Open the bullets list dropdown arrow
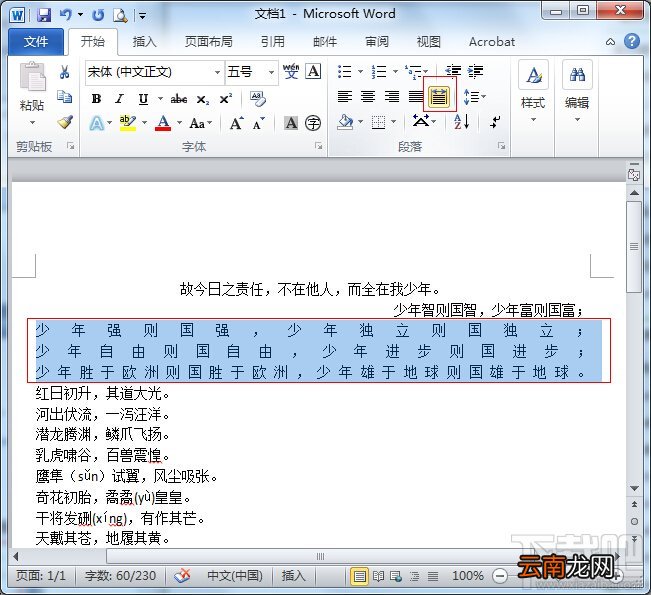Image resolution: width=651 pixels, height=595 pixels. (360, 71)
